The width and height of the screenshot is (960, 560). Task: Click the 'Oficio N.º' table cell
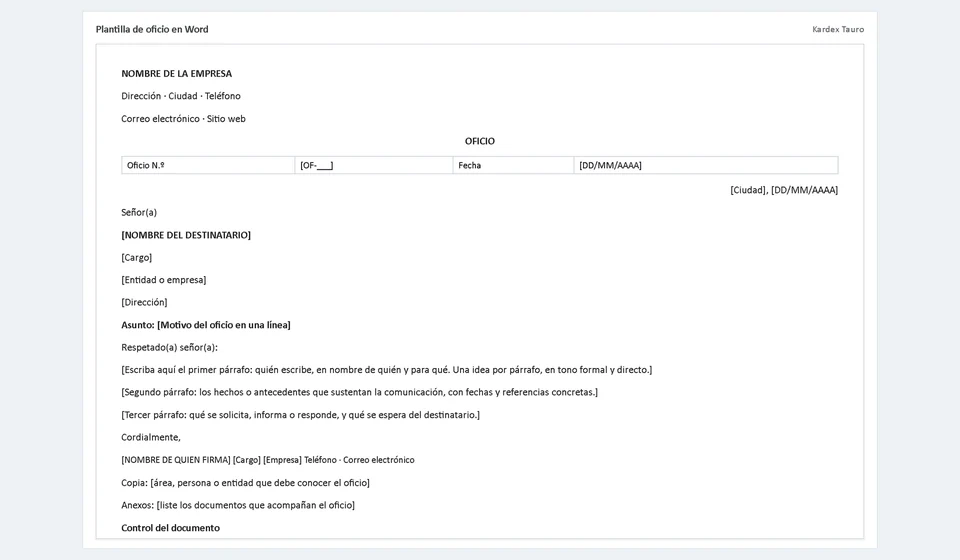[x=208, y=165]
